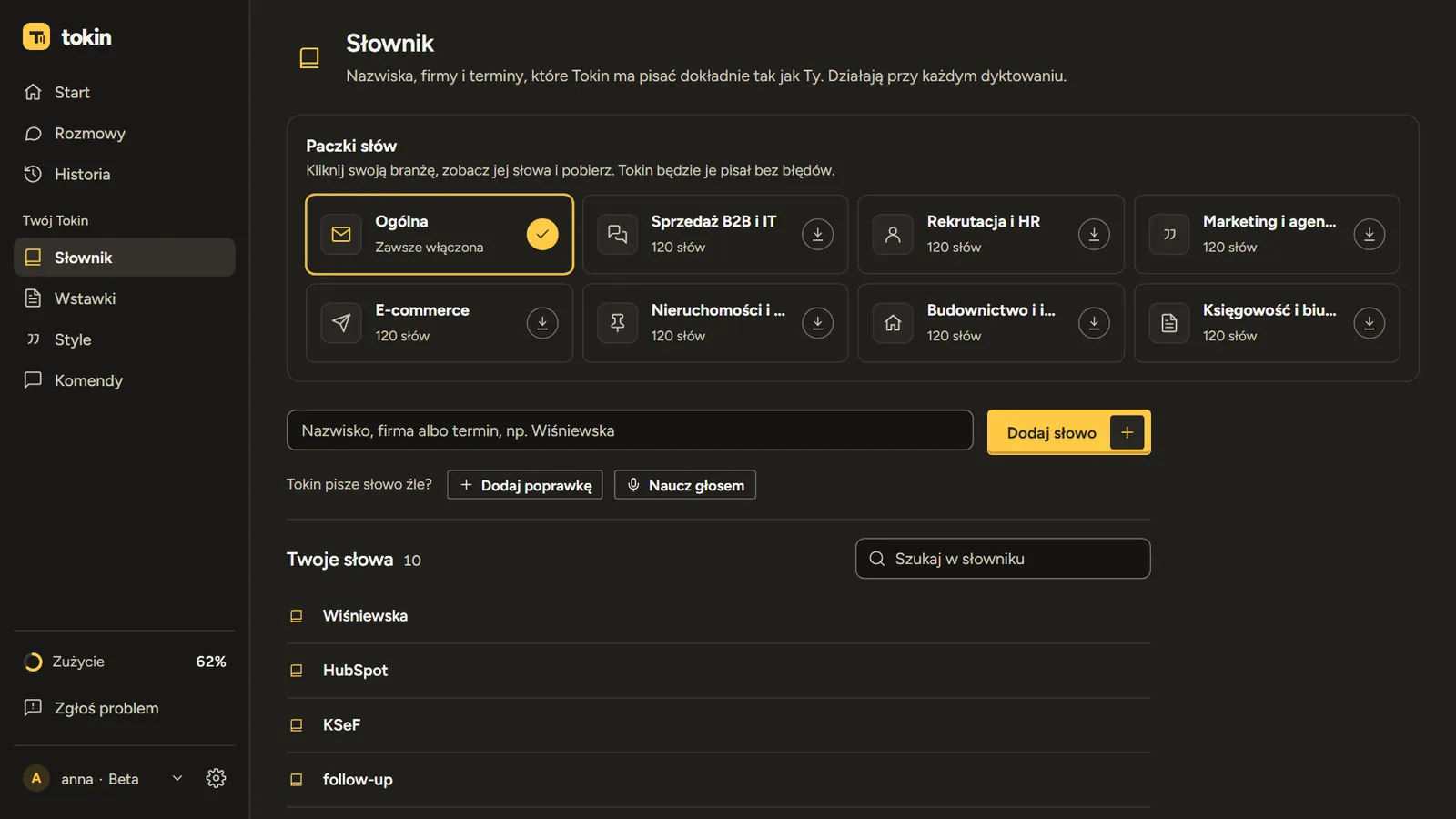Download the Księgowość i biu... pack
The width and height of the screenshot is (1456, 819).
(x=1370, y=323)
